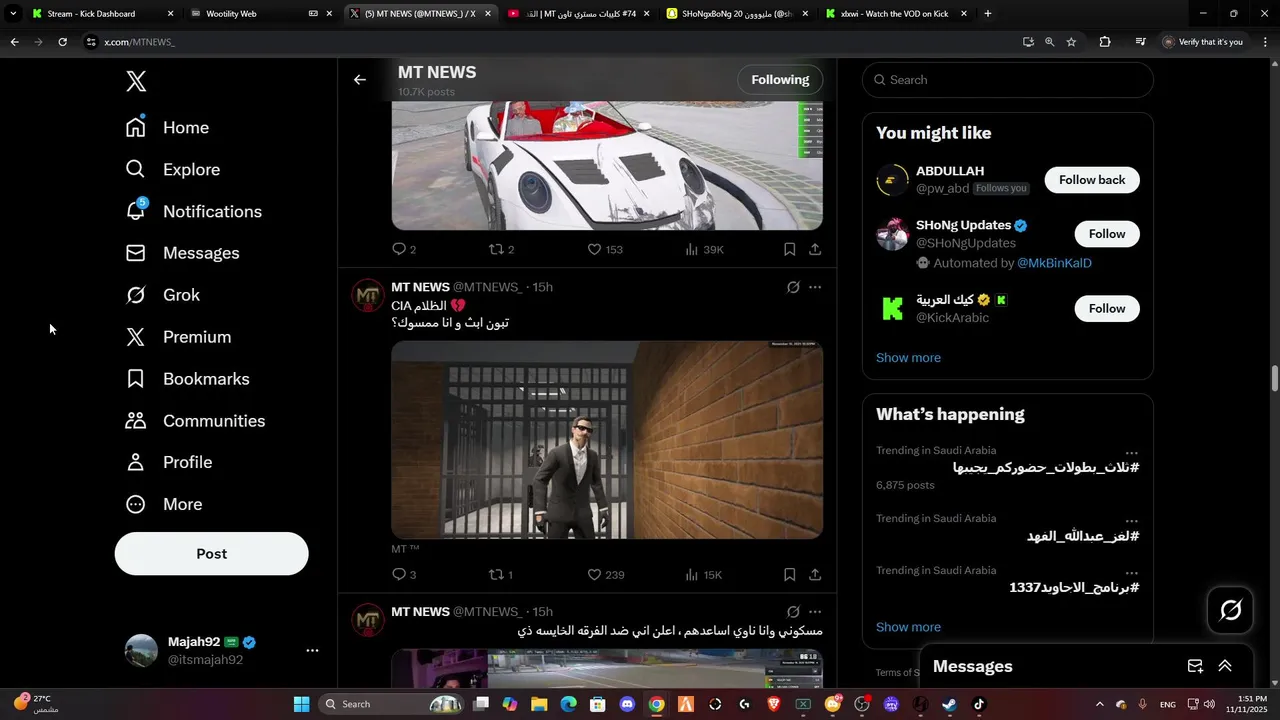Like the tweet showing 153 likes
1280x720 pixels.
point(605,249)
